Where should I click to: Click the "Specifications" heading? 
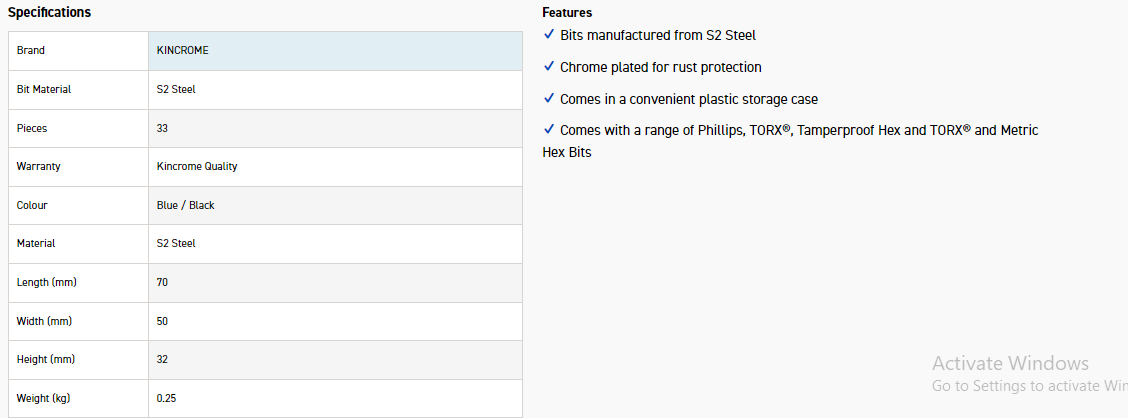click(49, 12)
